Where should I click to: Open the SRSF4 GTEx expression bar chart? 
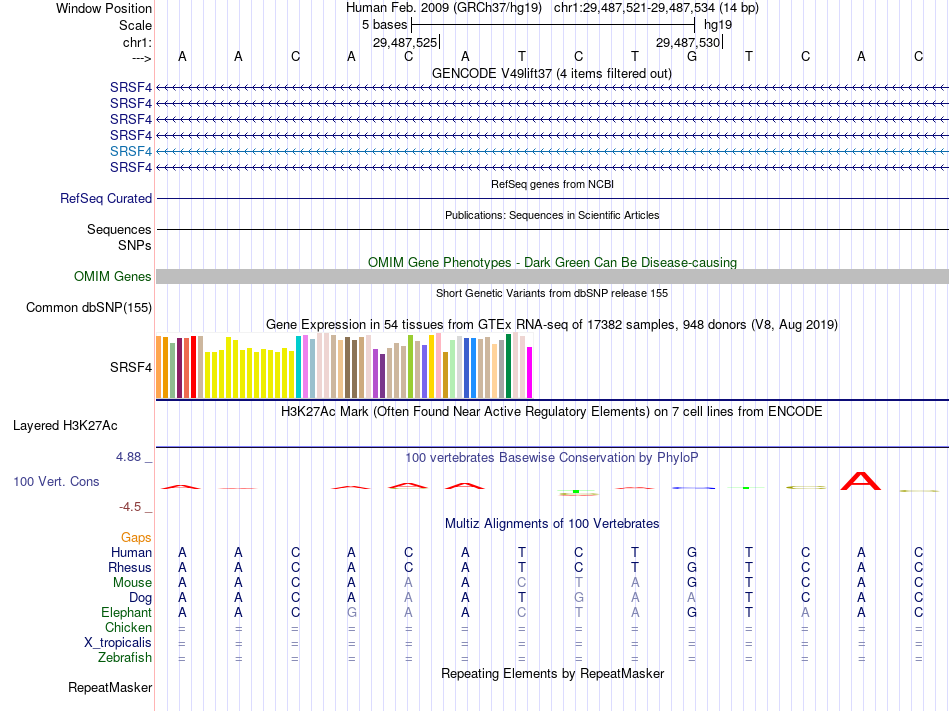pos(344,365)
